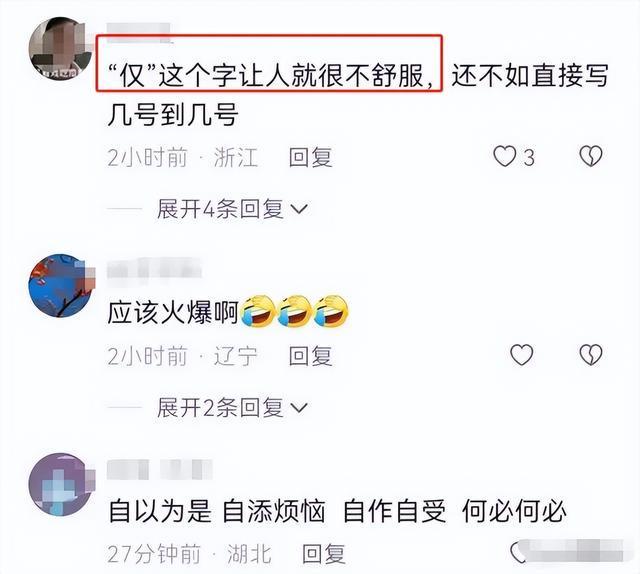Dislike the Zhejiang comment via broken heart
The image size is (640, 574).
tap(591, 156)
